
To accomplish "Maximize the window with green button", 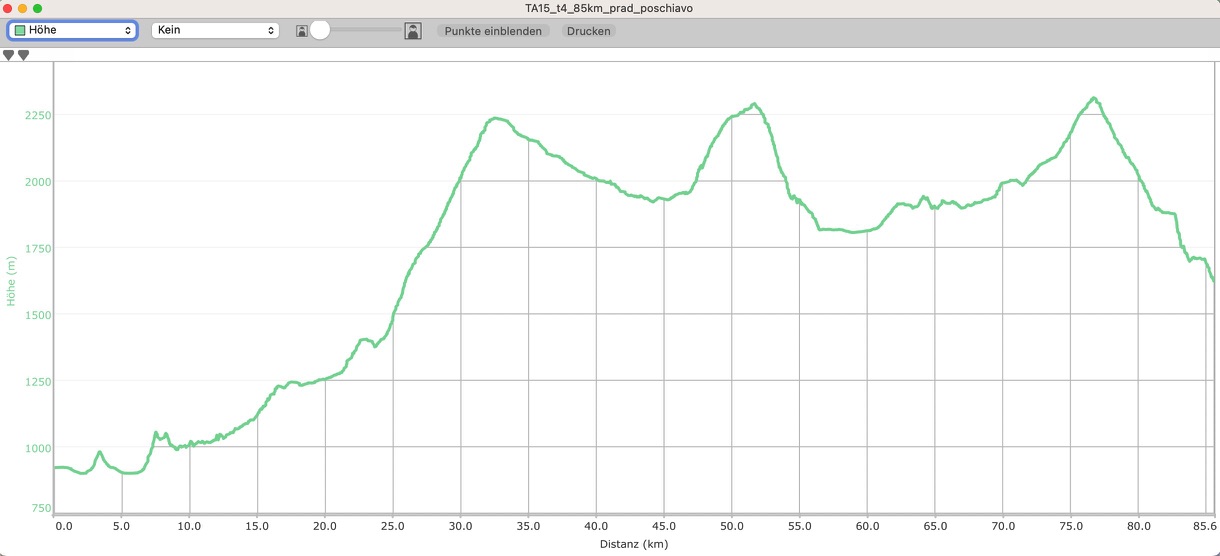I will (x=38, y=8).
